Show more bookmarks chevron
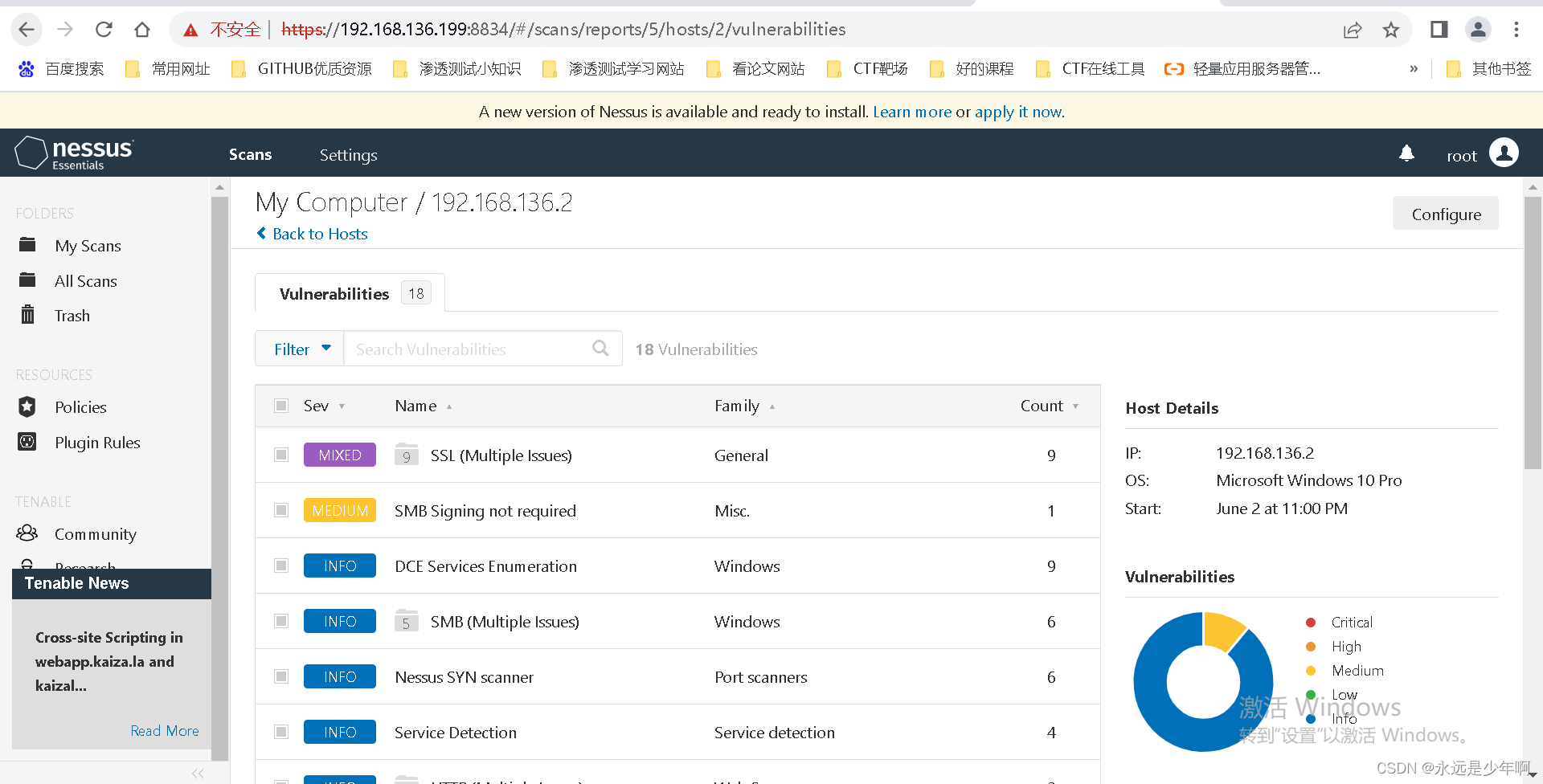The width and height of the screenshot is (1543, 784). [x=1414, y=69]
